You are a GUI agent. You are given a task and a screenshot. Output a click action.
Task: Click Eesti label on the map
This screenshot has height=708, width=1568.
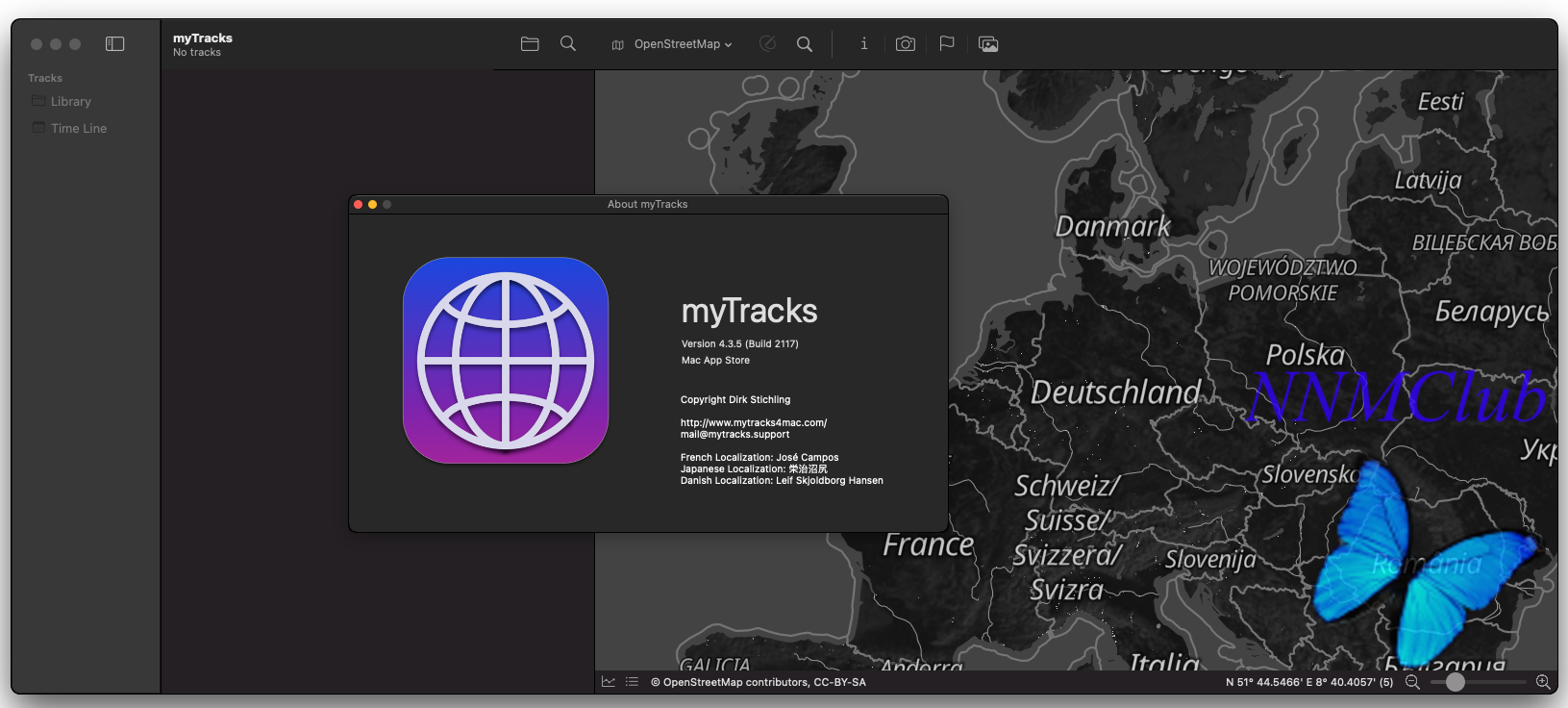tap(1441, 102)
